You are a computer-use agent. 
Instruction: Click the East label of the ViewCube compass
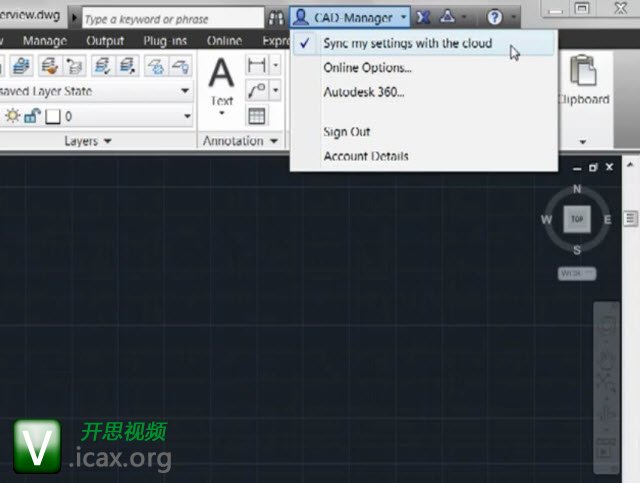(x=608, y=220)
